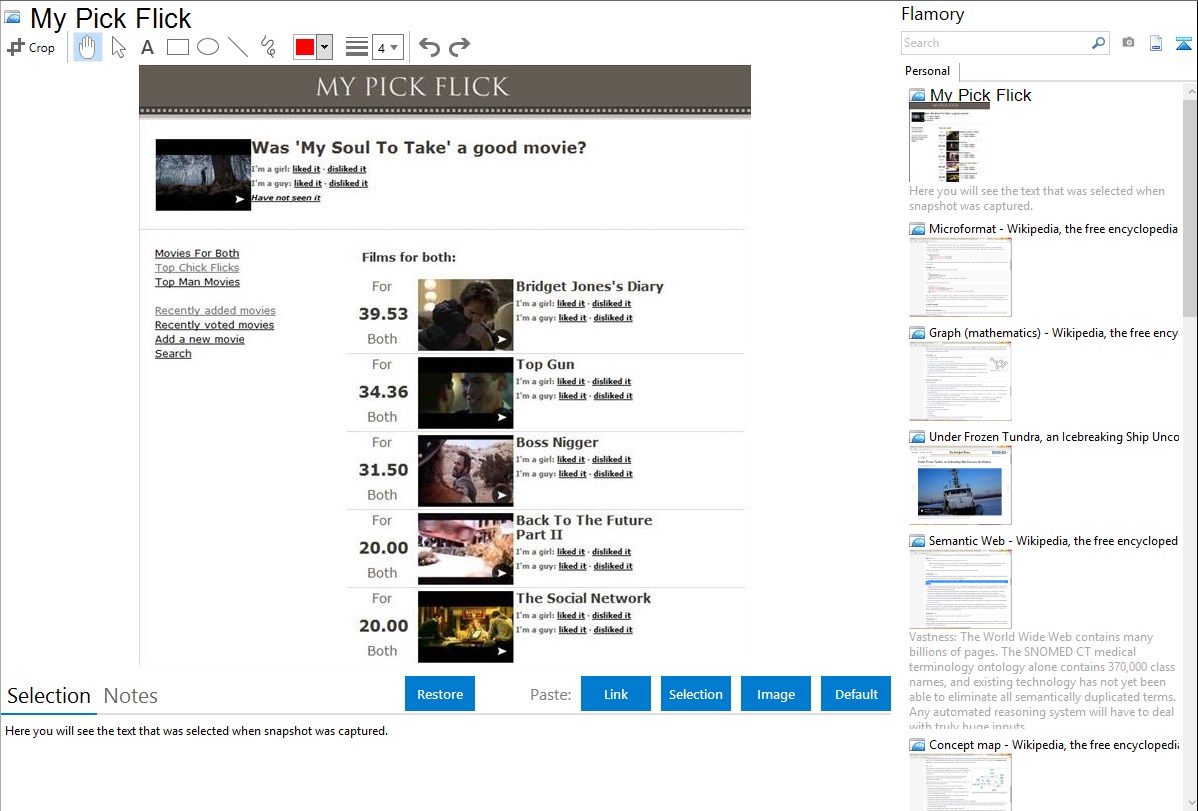
Task: Select the freehand scribble tool
Action: click(268, 47)
